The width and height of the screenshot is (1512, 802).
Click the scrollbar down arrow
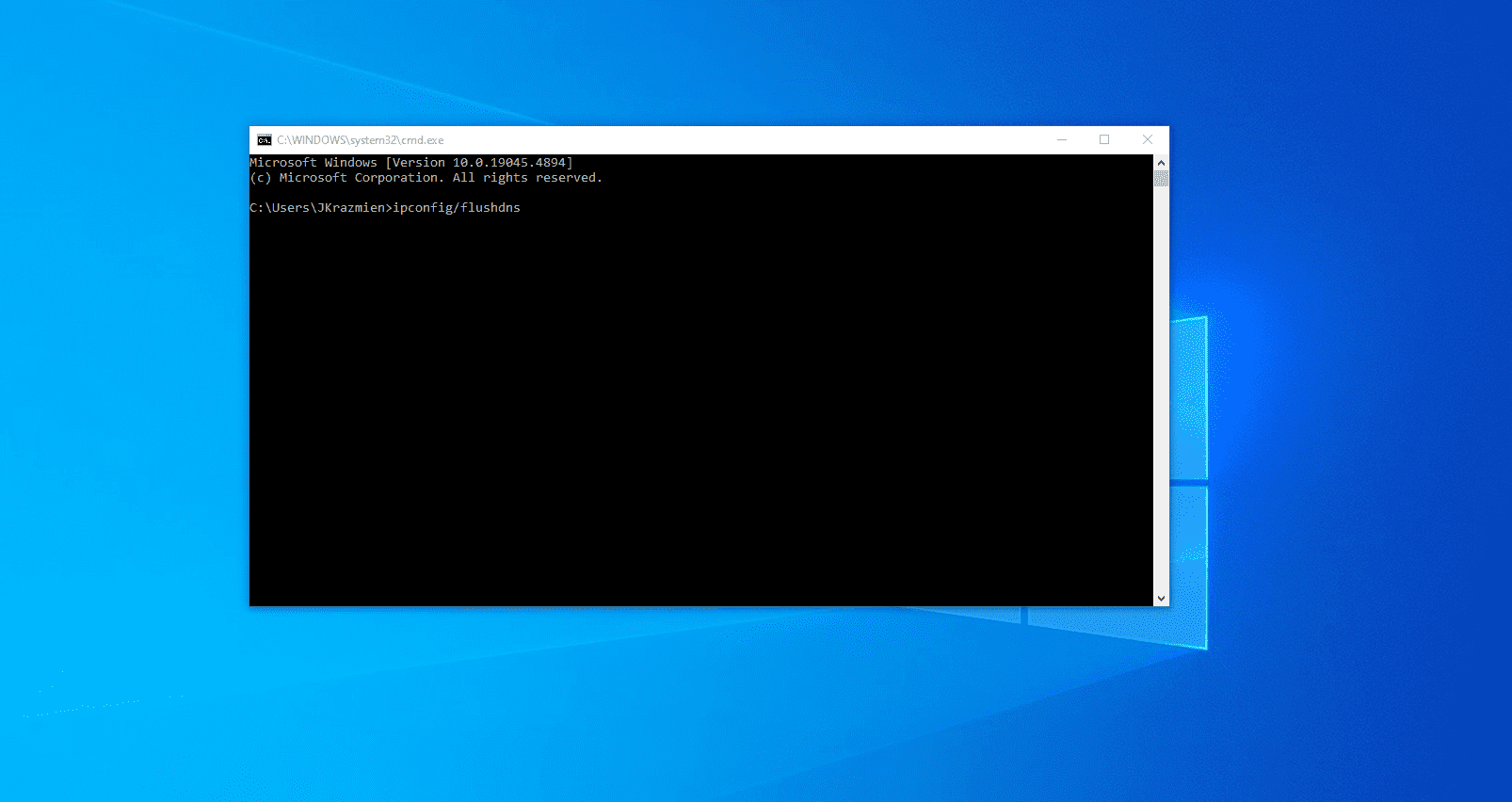point(1161,598)
